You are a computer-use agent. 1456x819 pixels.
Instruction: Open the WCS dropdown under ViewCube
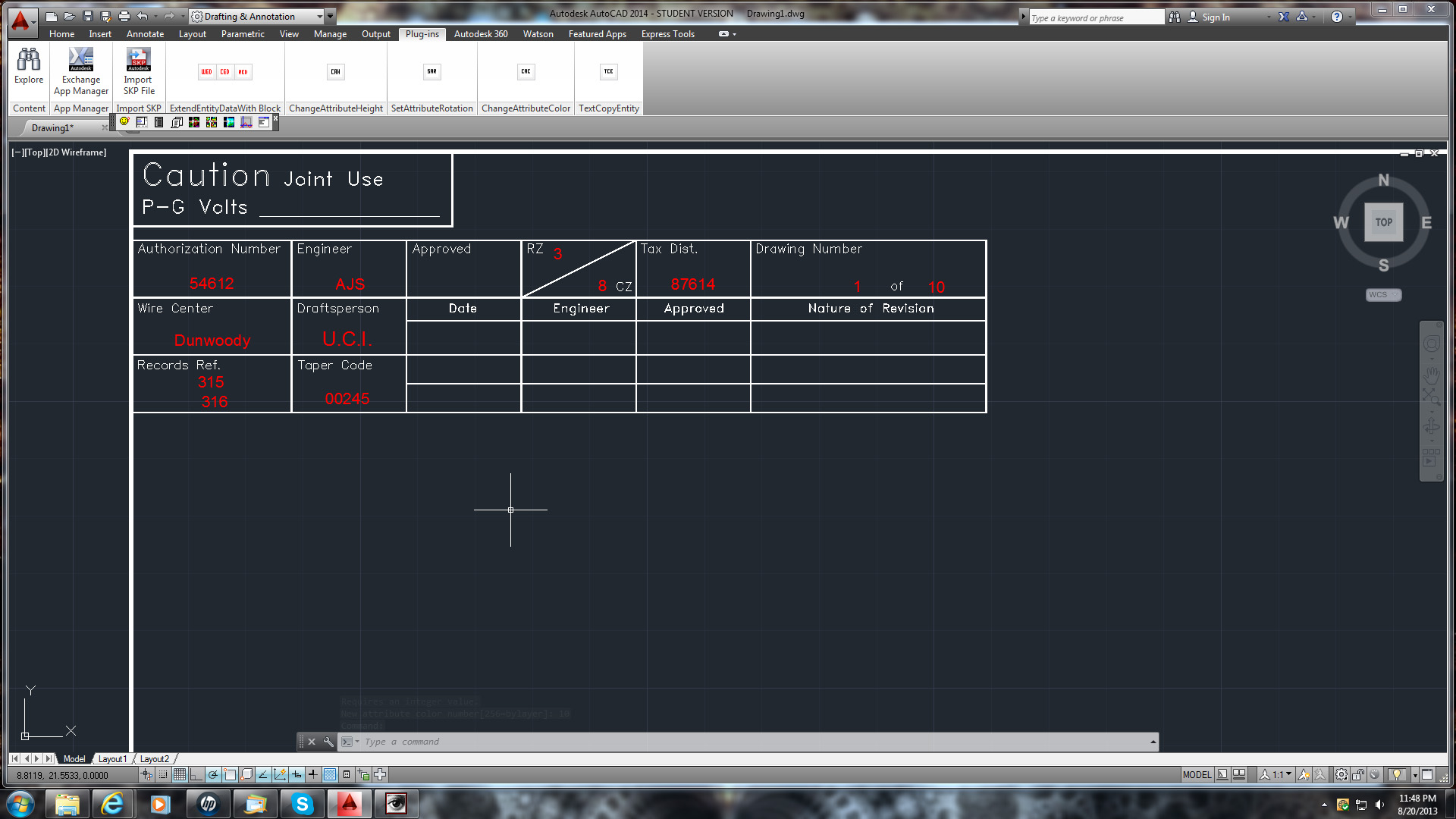pos(1383,294)
